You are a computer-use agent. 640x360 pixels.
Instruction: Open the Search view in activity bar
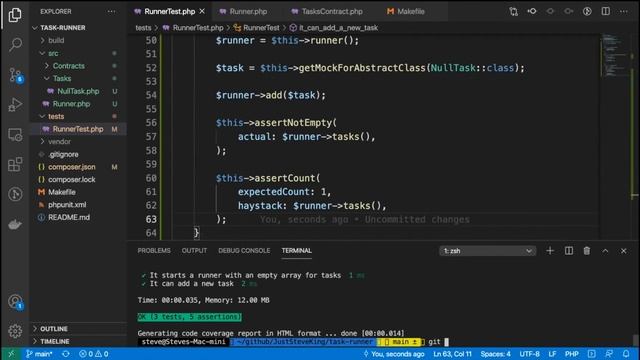pos(15,44)
